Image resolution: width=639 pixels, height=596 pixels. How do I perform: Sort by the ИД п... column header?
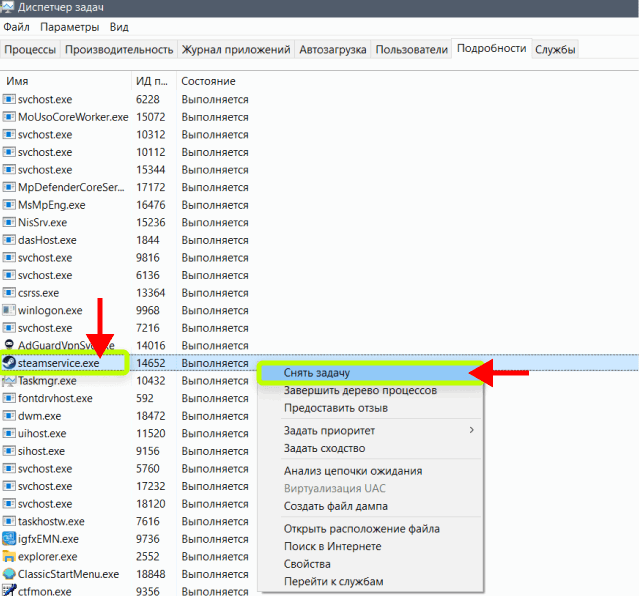tap(154, 81)
